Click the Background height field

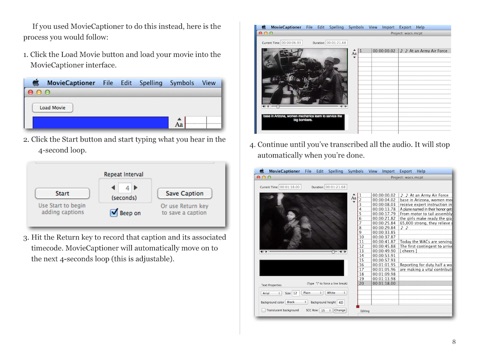(x=341, y=302)
